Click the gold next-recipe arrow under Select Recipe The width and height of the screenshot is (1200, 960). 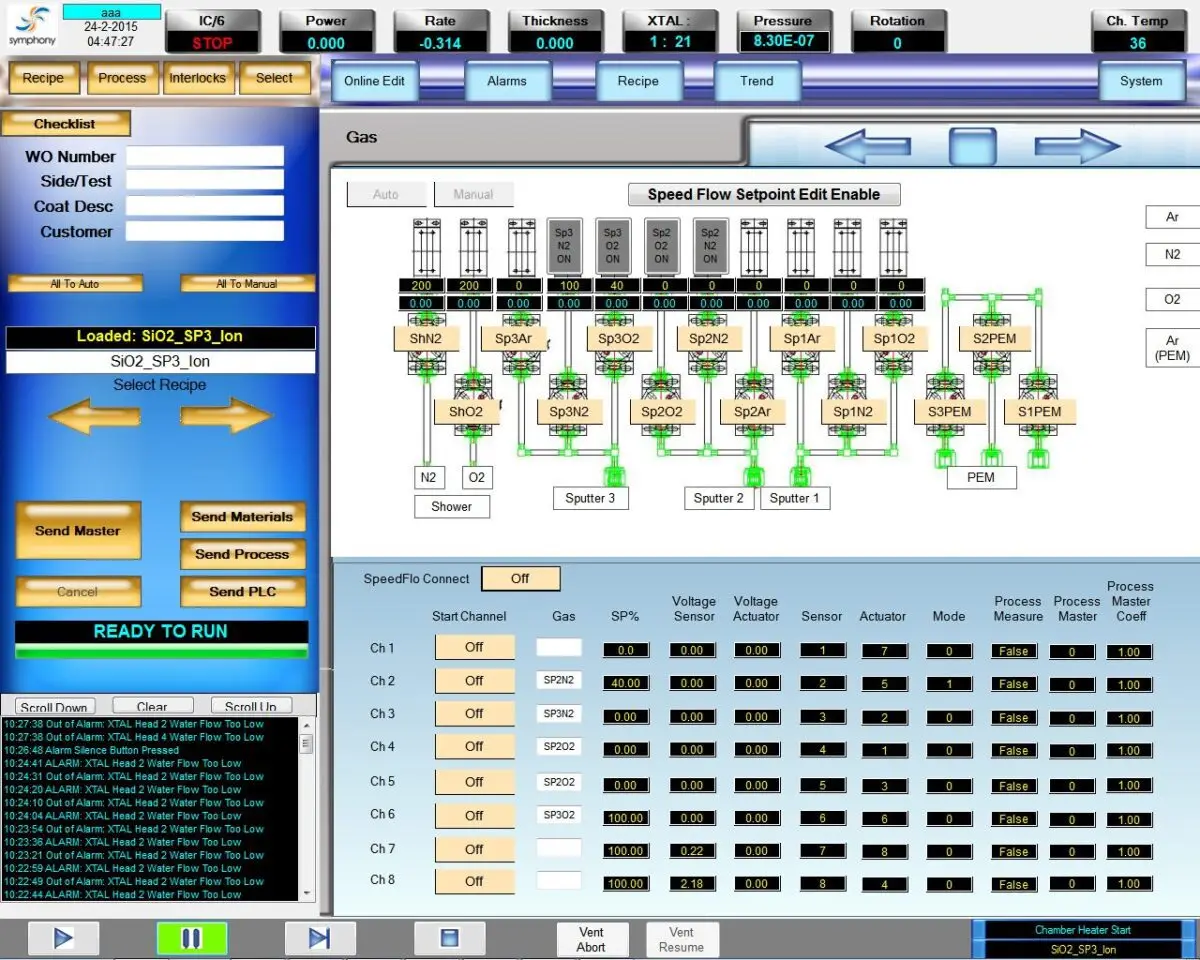(240, 415)
